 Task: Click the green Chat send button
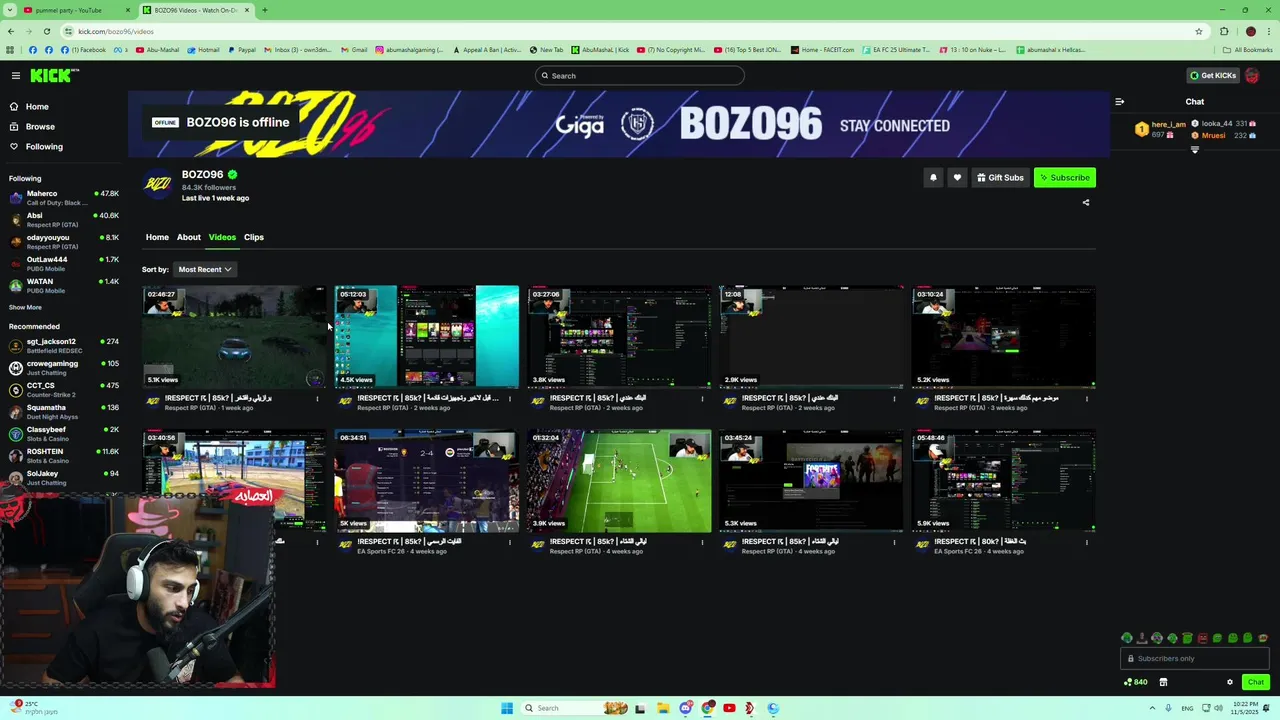(1255, 682)
